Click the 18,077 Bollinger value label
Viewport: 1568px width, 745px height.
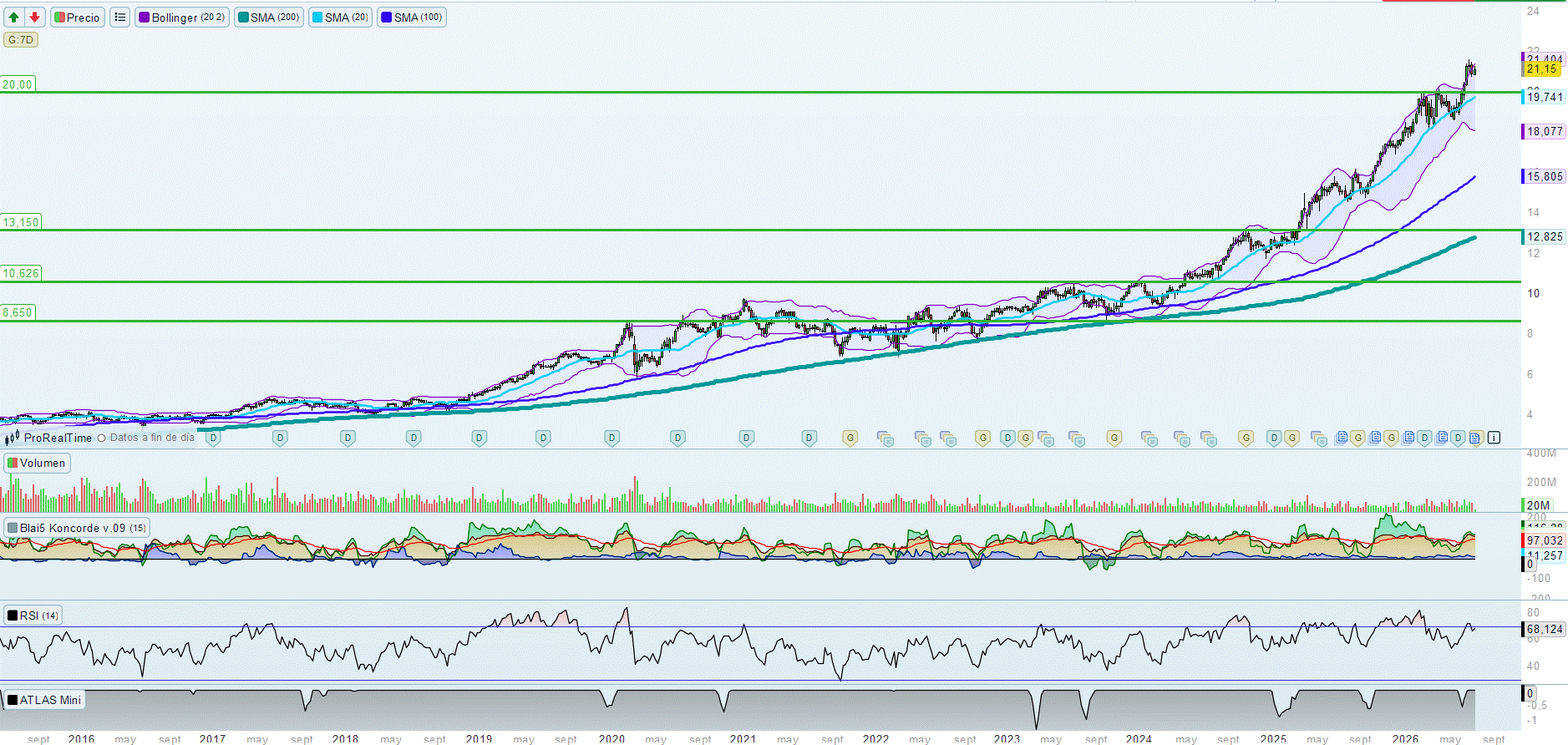coord(1544,131)
